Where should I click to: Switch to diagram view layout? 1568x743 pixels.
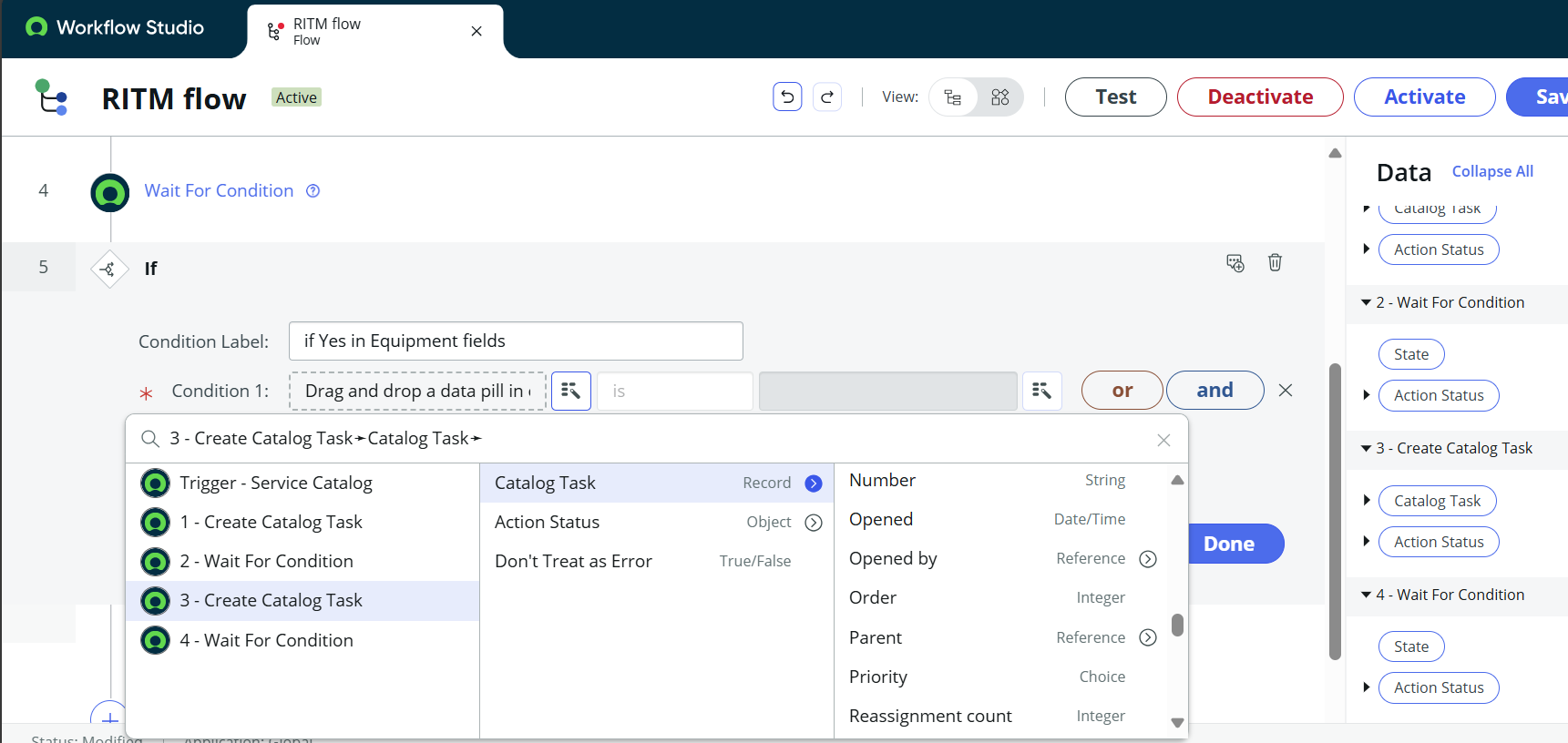(999, 97)
